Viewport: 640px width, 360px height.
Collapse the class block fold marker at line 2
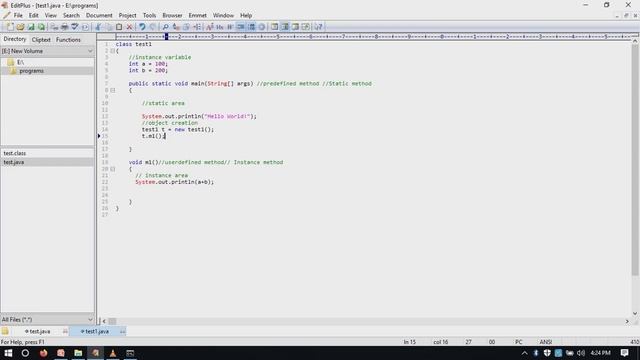tap(113, 51)
